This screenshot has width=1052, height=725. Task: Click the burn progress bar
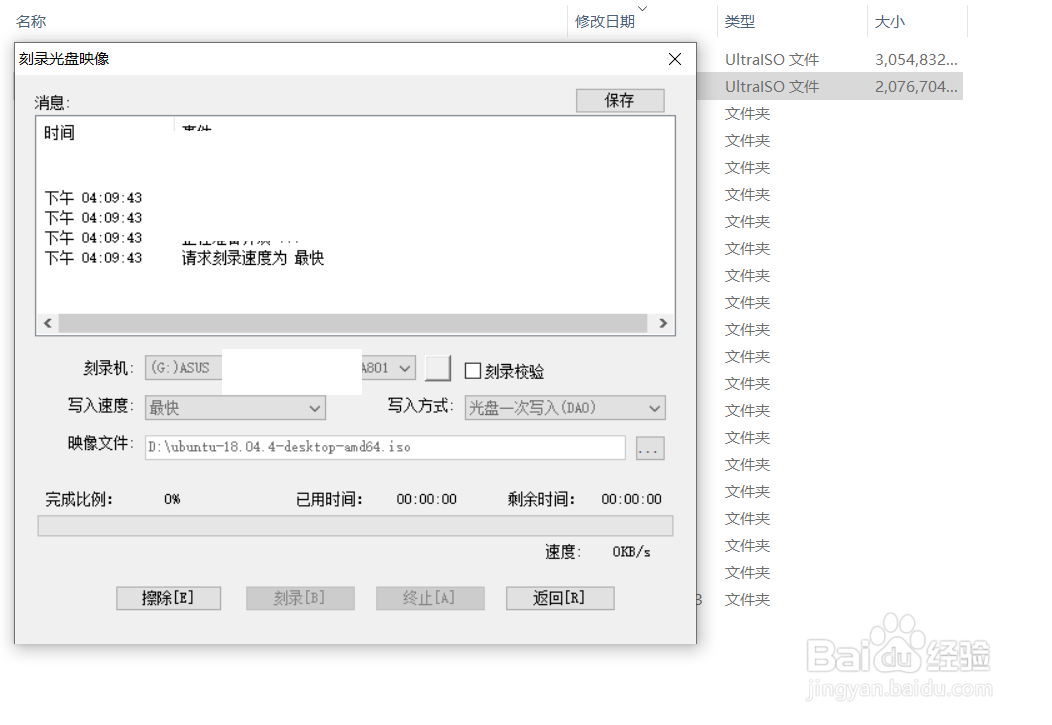(356, 526)
